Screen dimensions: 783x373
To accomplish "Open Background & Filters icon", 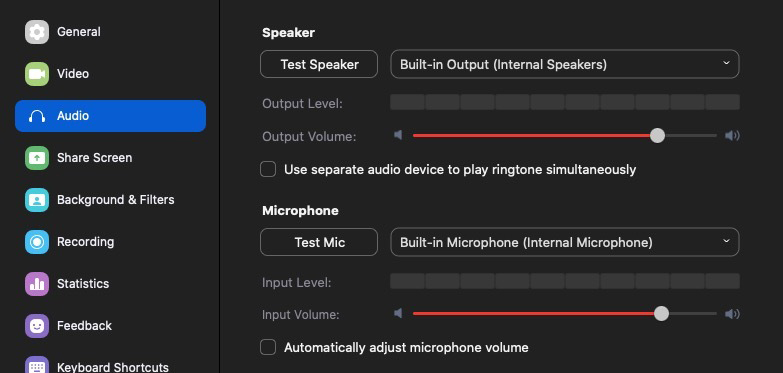I will coord(37,200).
